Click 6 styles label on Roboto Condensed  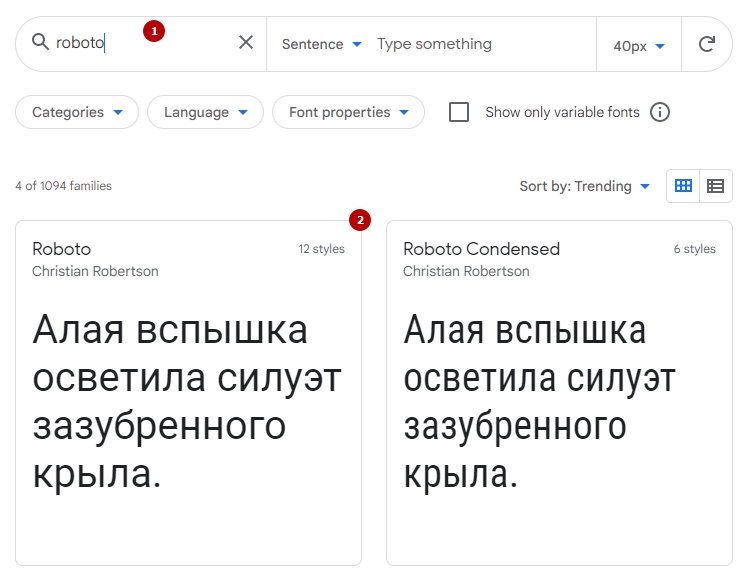(x=694, y=249)
